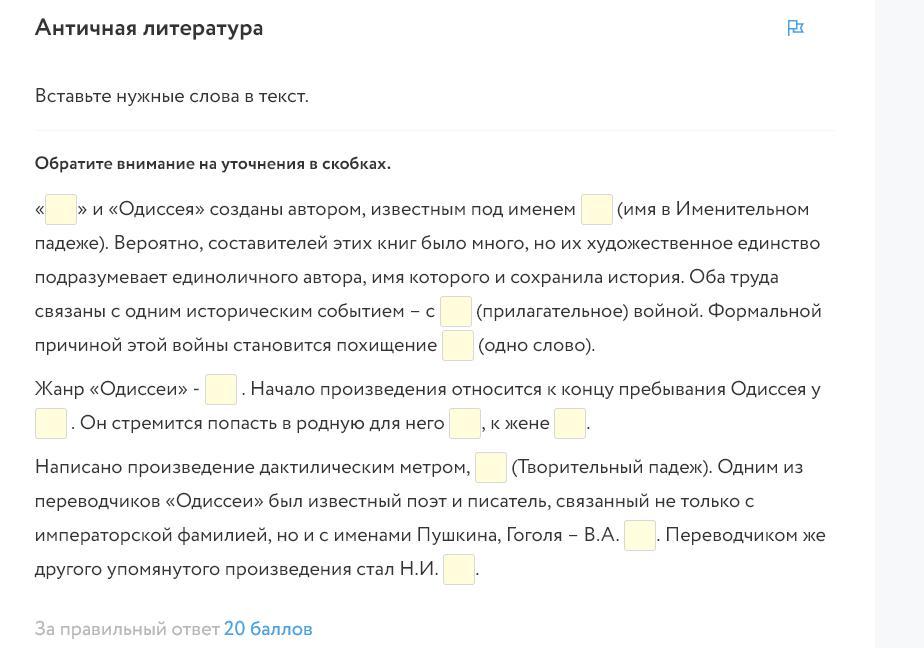
Task: Select the adjective blank before «войной»
Action: point(455,311)
